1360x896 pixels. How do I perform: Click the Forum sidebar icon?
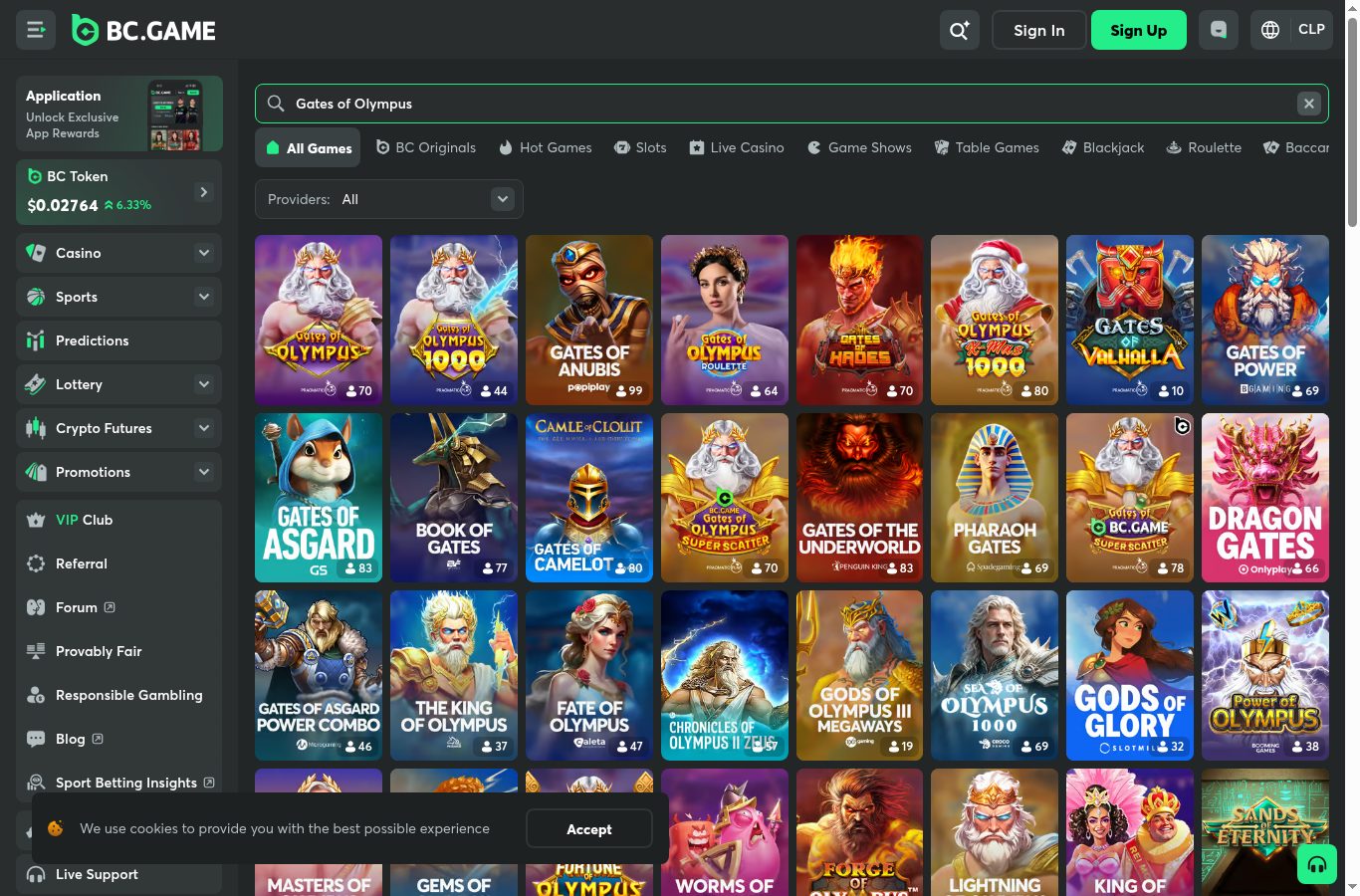click(x=36, y=607)
